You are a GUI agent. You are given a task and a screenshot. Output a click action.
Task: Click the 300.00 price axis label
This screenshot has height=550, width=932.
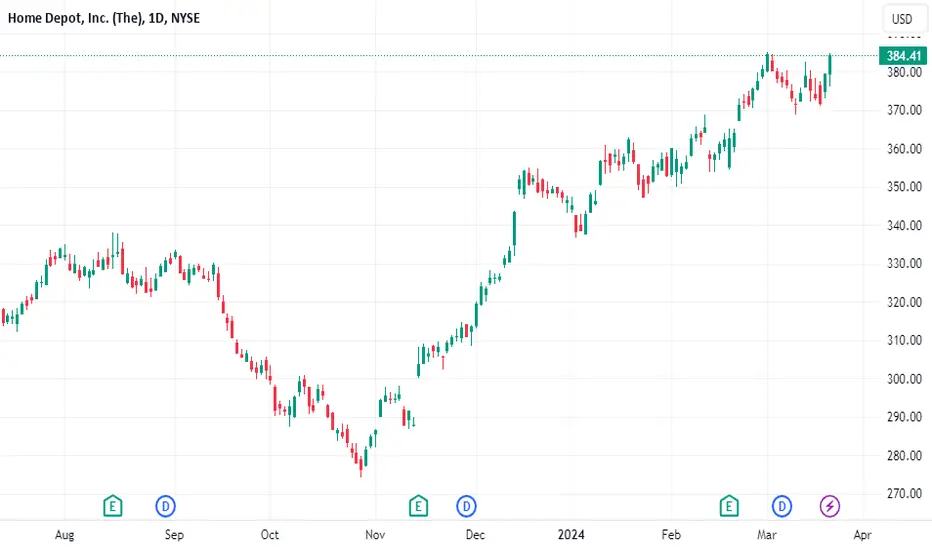tap(904, 379)
